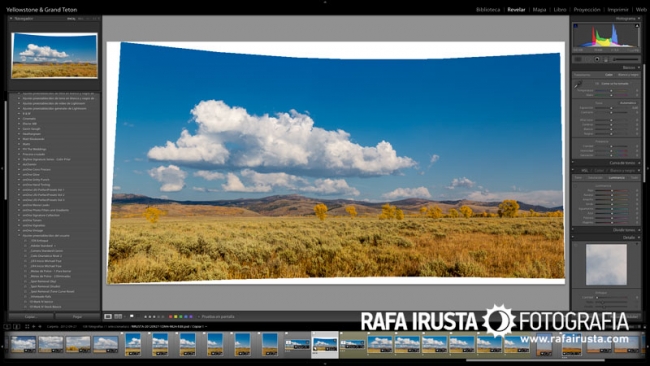The height and width of the screenshot is (366, 650).
Task: Click the Detalle sharpening preview image
Action: tap(606, 264)
